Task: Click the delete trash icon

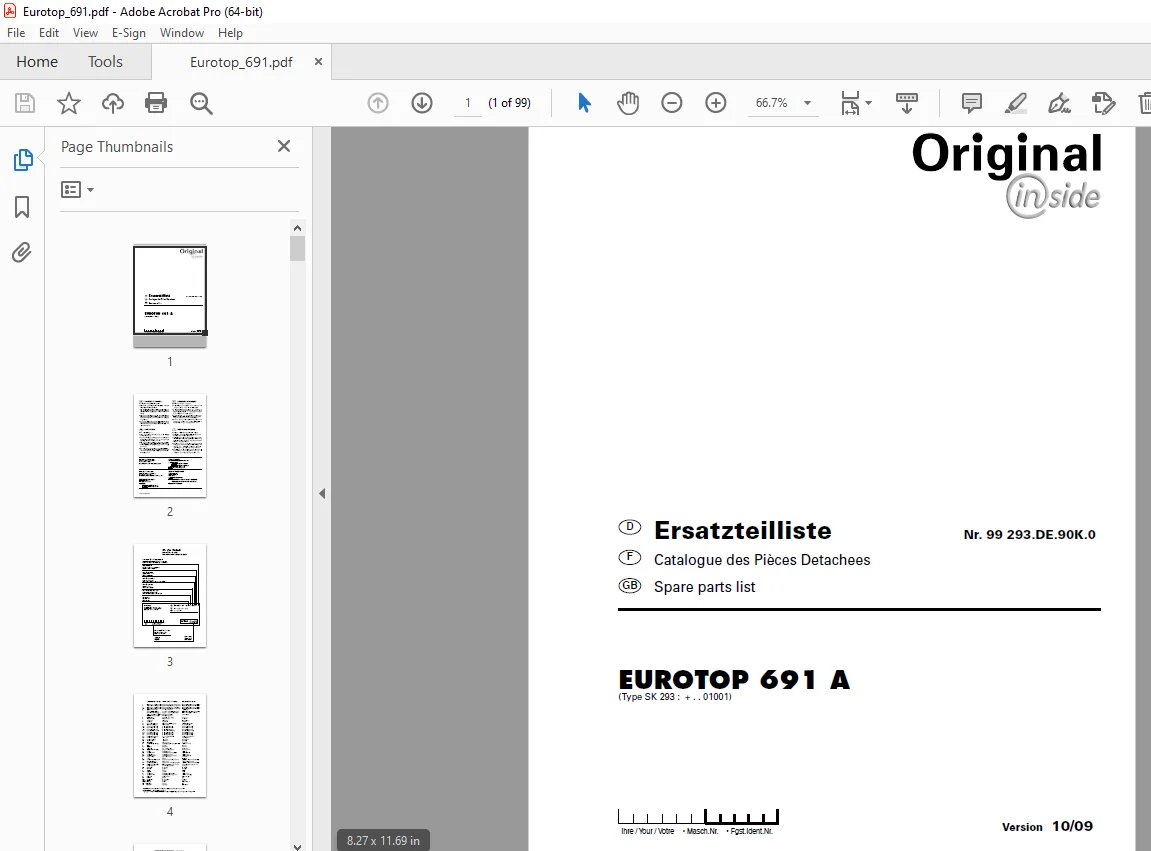Action: click(x=1145, y=103)
